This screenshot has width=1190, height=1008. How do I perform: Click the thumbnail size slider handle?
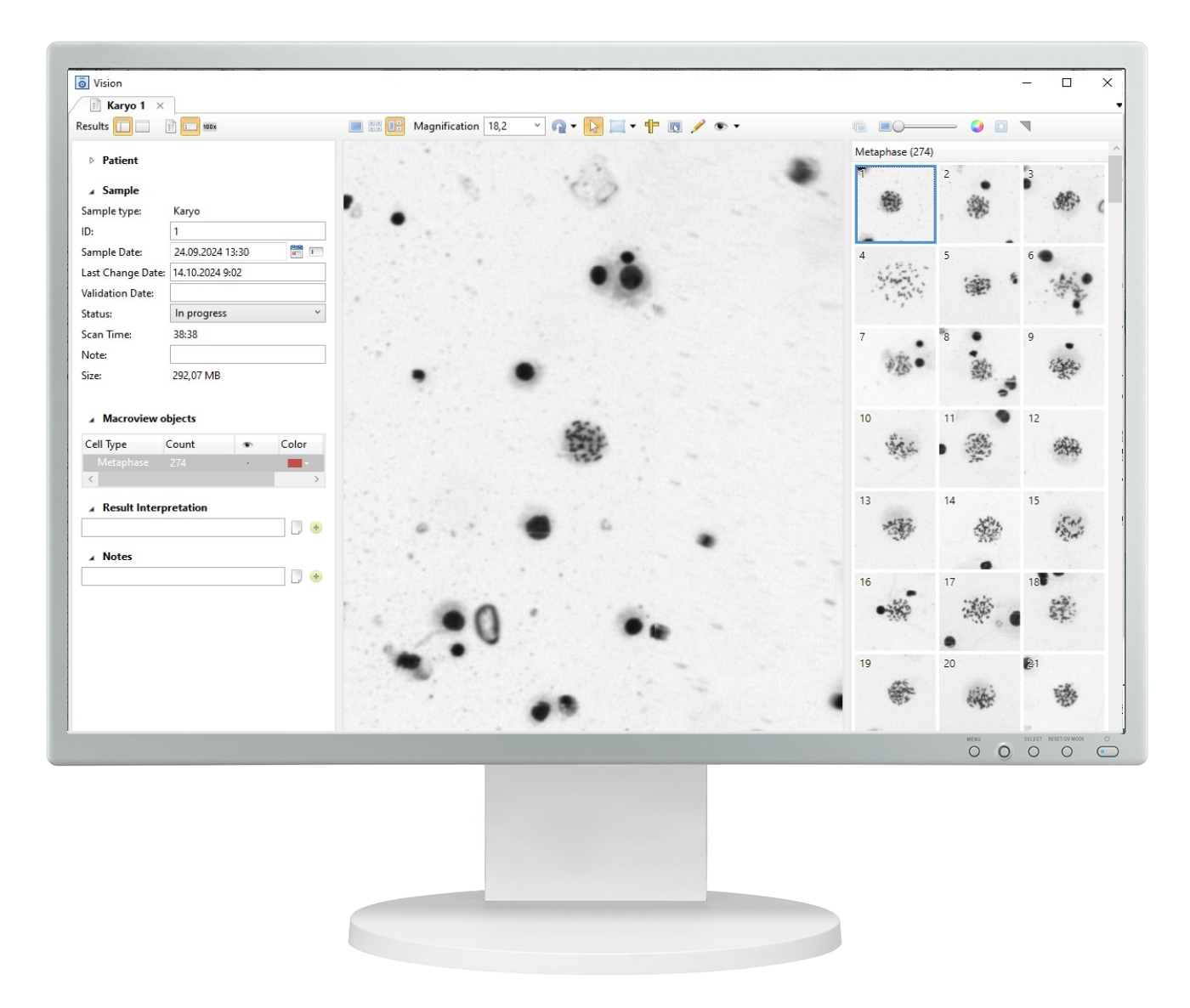(x=898, y=127)
